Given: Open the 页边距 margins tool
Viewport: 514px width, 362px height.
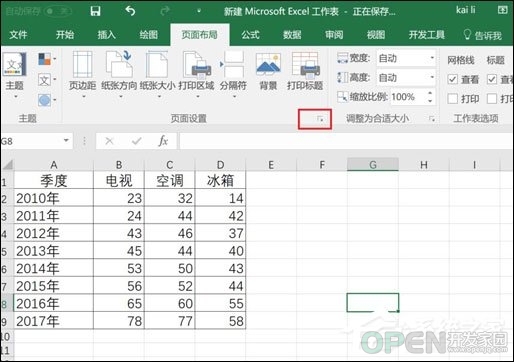Looking at the screenshot, I should [x=82, y=75].
